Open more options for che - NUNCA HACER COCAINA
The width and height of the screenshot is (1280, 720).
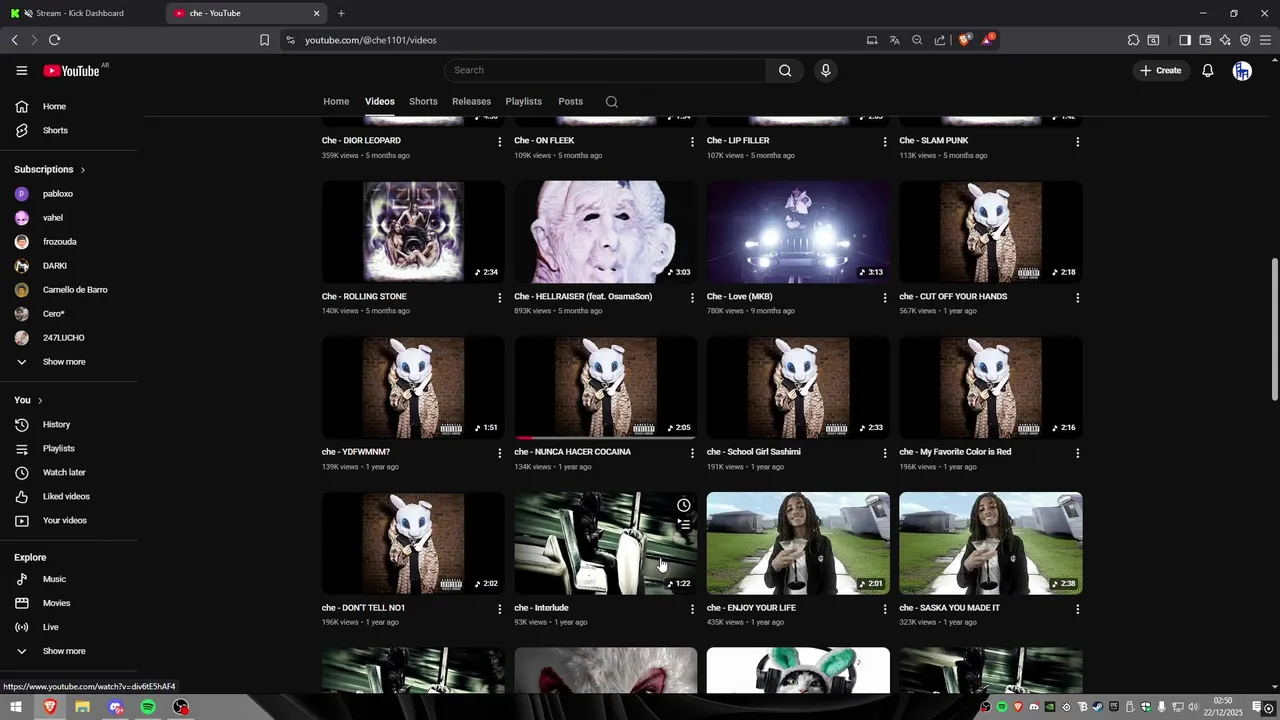click(x=692, y=453)
